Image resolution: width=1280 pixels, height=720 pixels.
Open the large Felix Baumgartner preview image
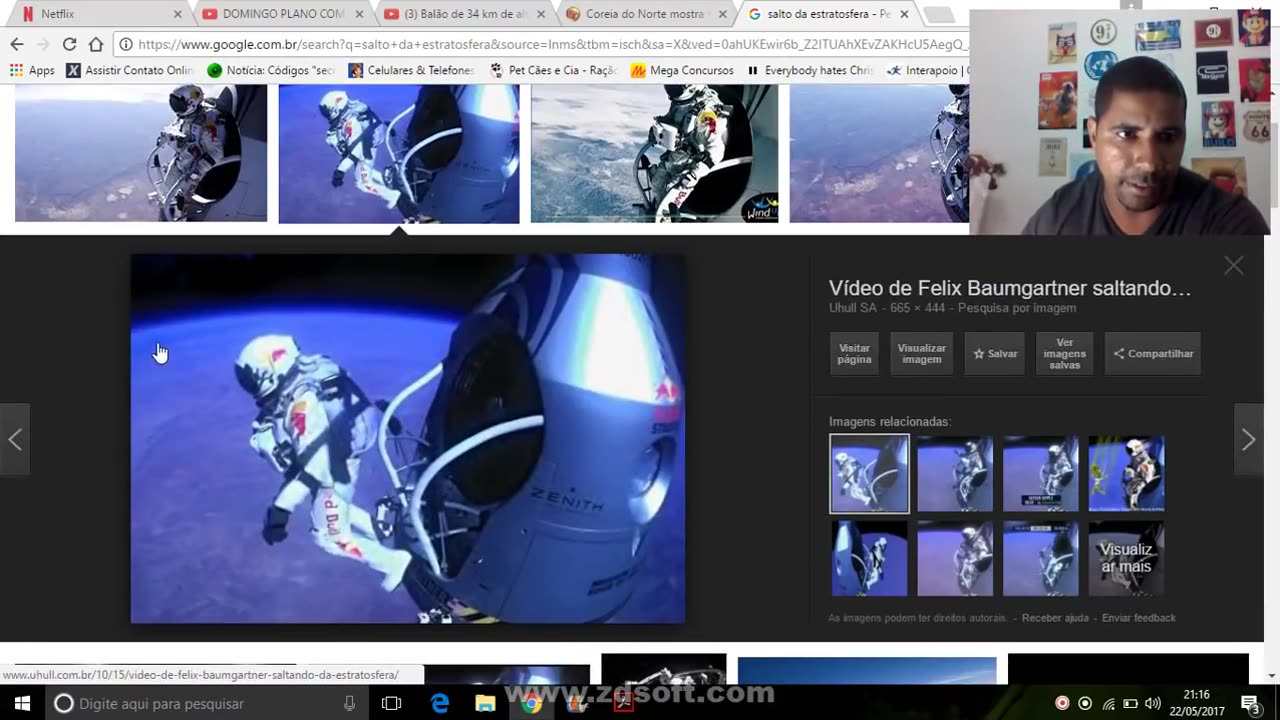coord(408,439)
